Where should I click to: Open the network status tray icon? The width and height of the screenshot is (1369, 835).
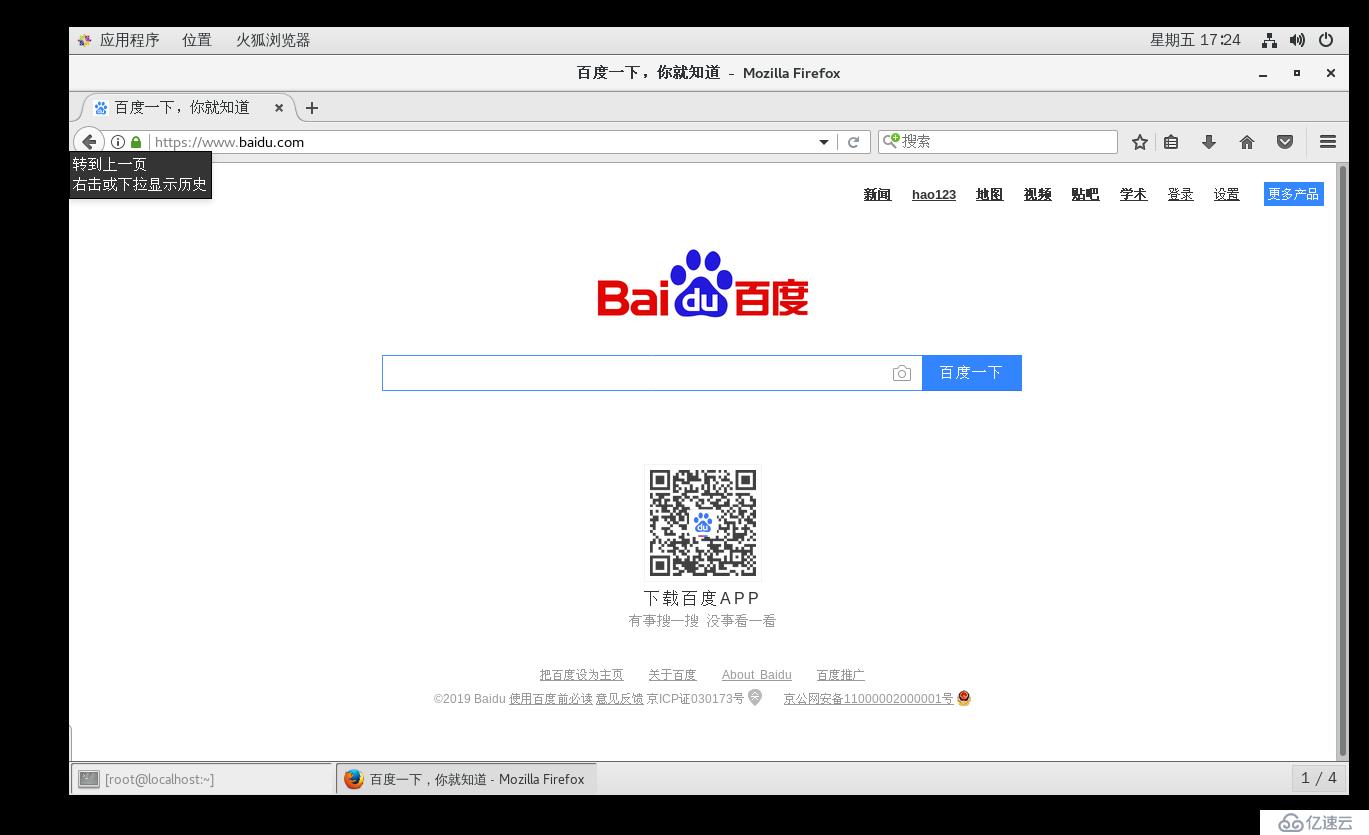click(x=1269, y=40)
